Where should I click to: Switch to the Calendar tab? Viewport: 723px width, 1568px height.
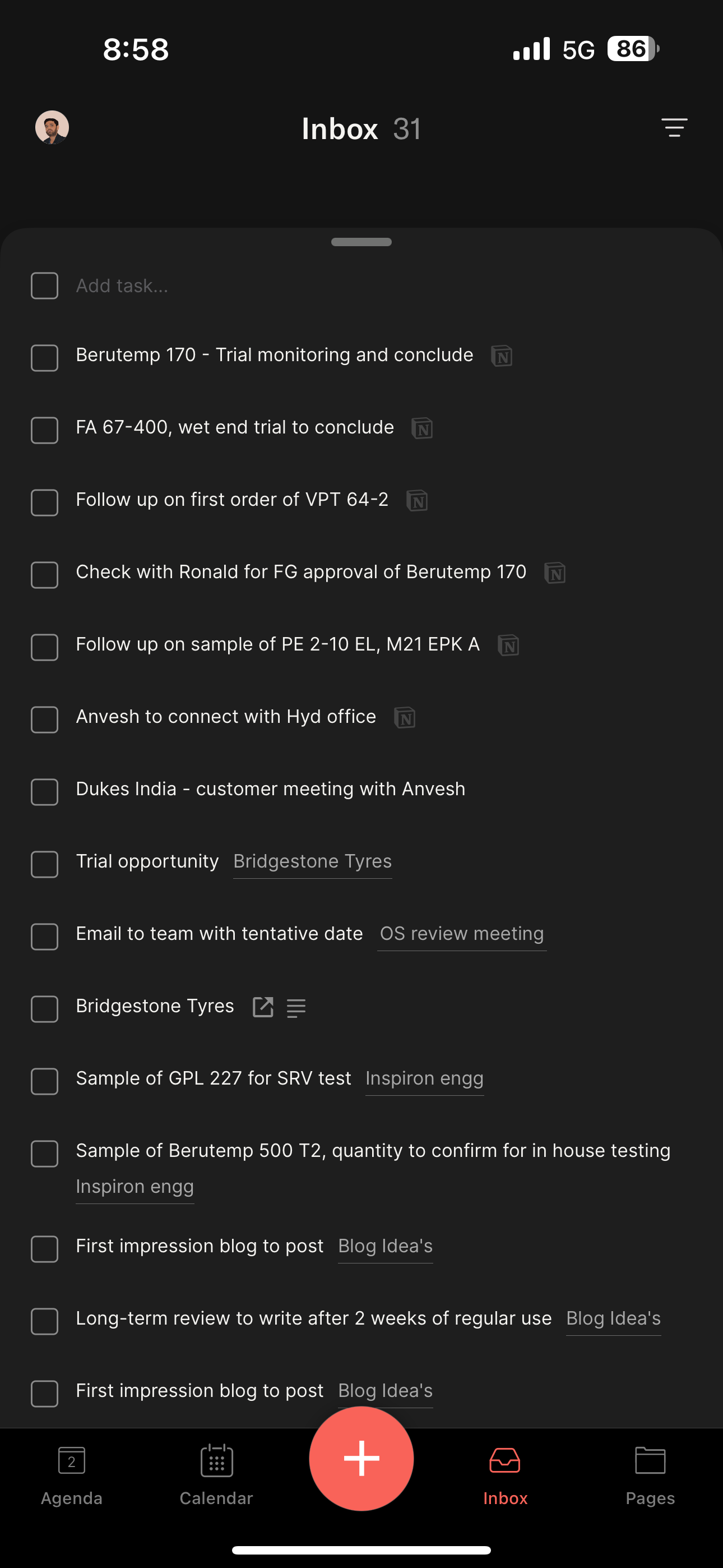[x=216, y=1475]
